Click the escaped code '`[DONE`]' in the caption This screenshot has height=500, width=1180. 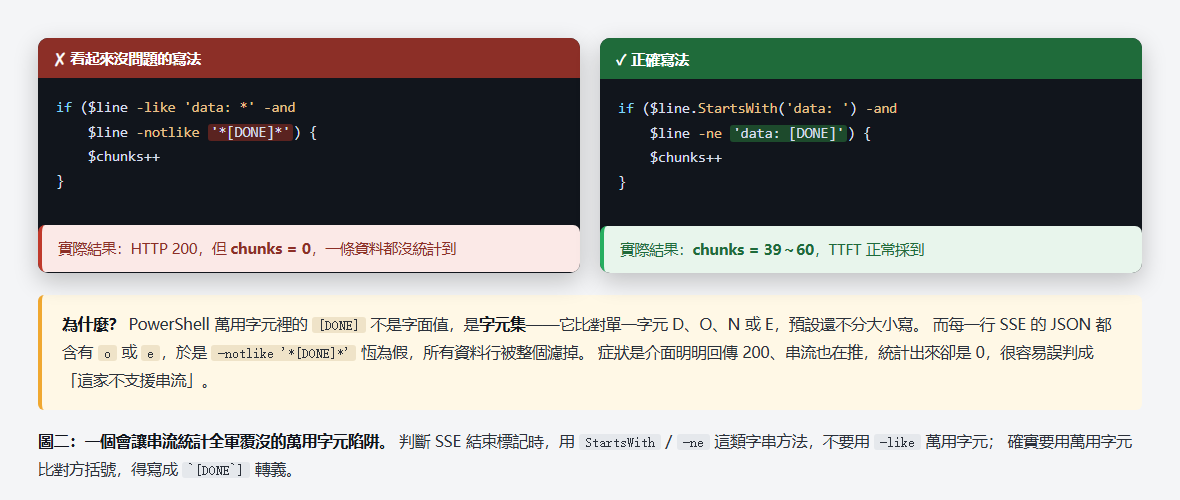[x=216, y=471]
